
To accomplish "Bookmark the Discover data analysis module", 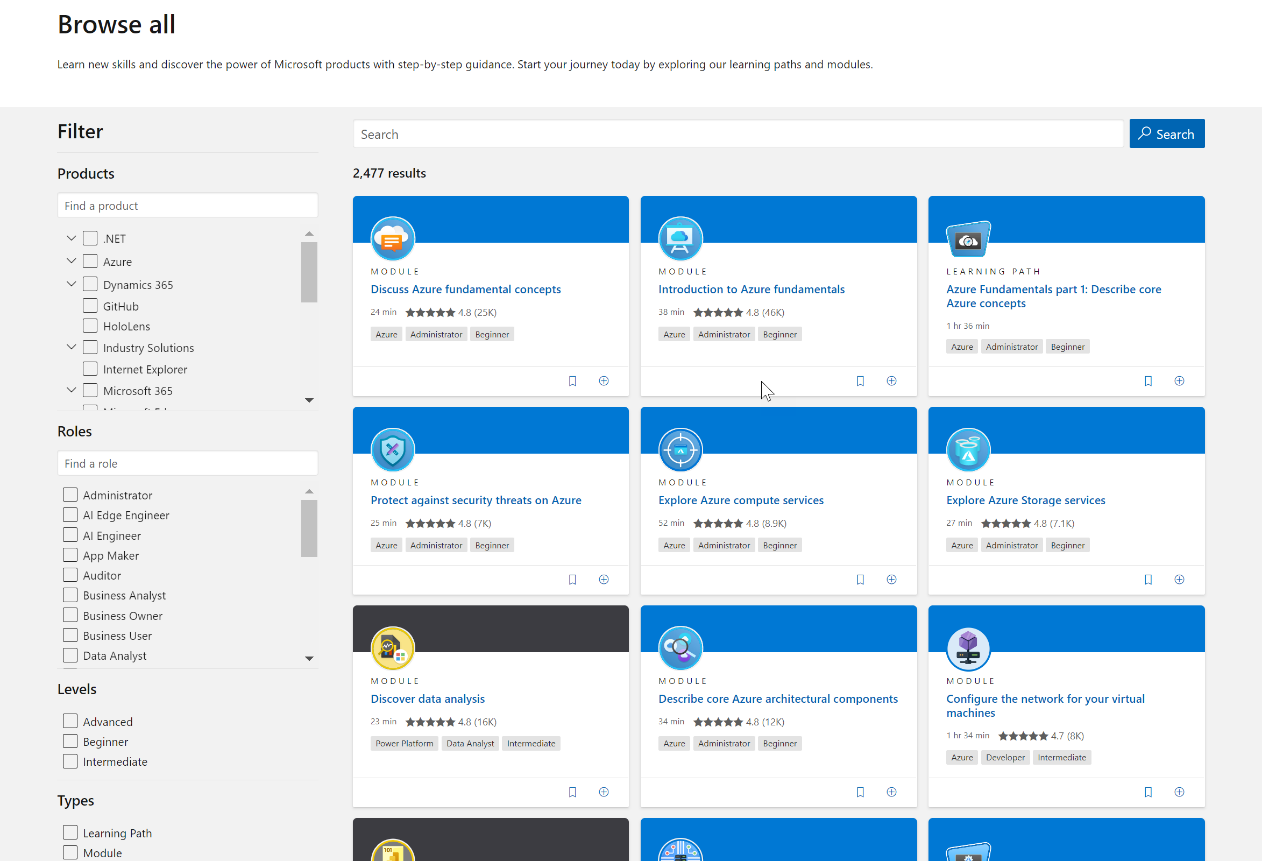I will (x=573, y=792).
